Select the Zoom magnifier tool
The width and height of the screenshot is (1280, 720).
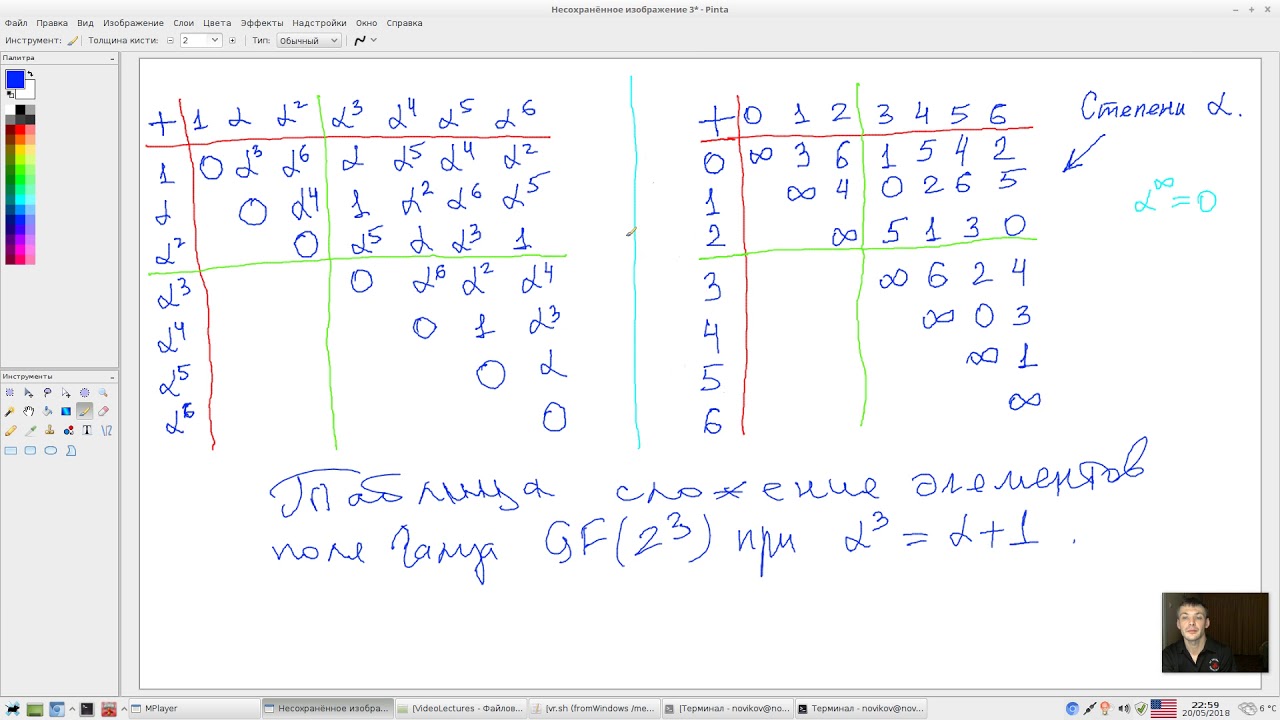tap(103, 393)
